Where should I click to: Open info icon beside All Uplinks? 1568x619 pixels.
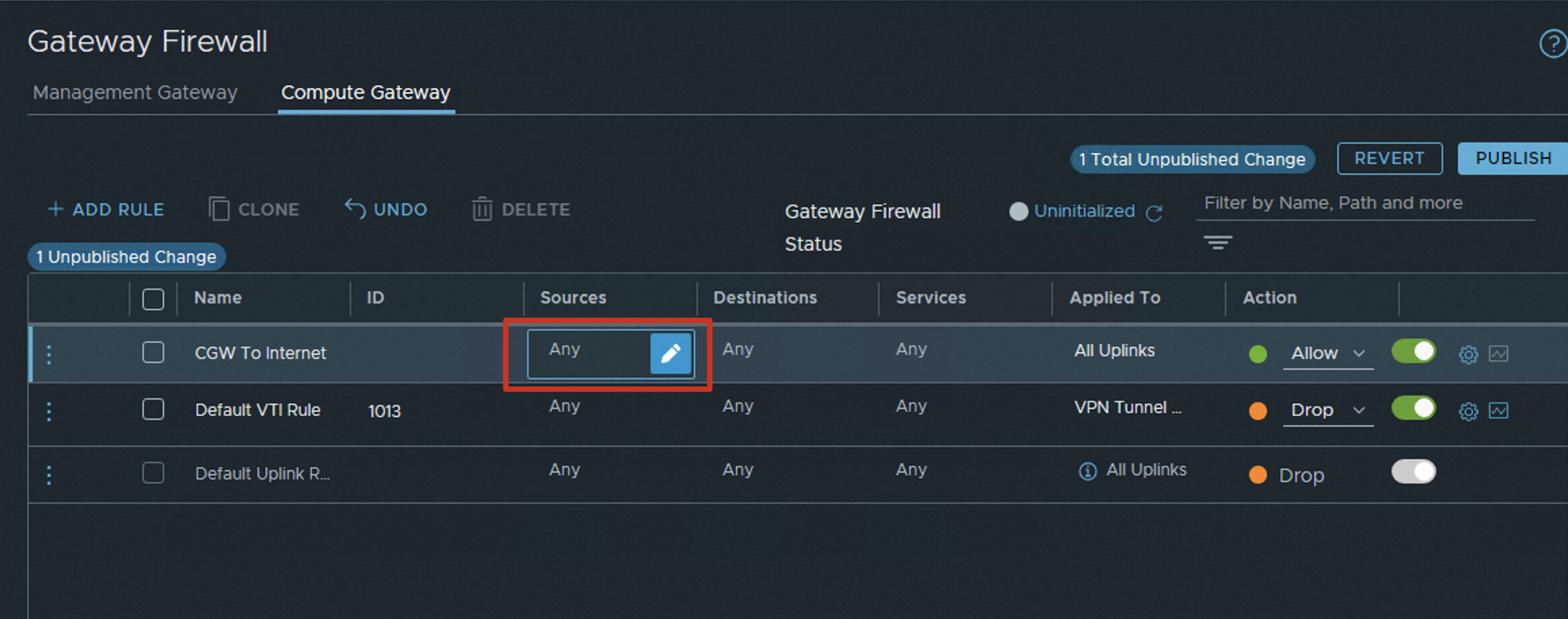(1088, 471)
